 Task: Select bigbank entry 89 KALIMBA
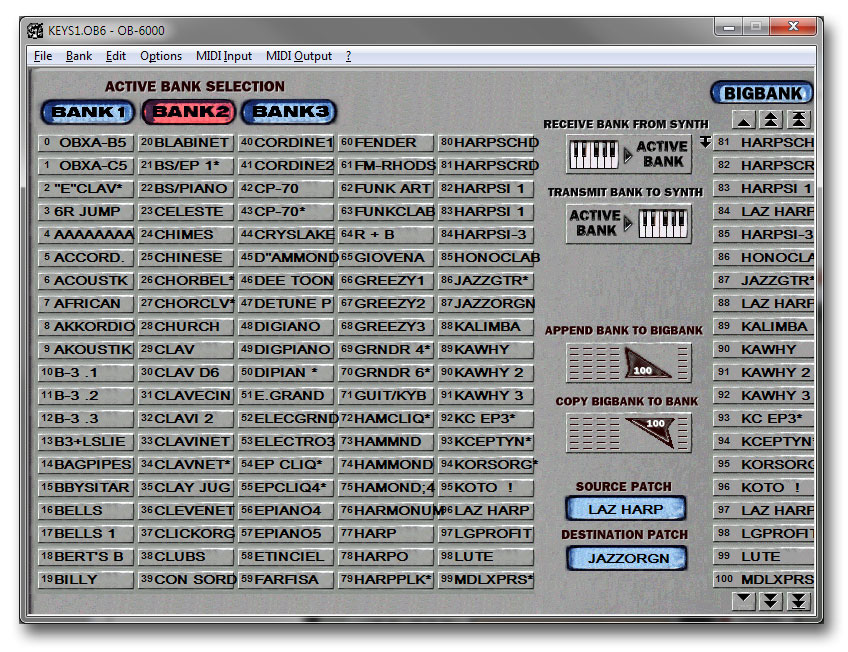coord(764,327)
